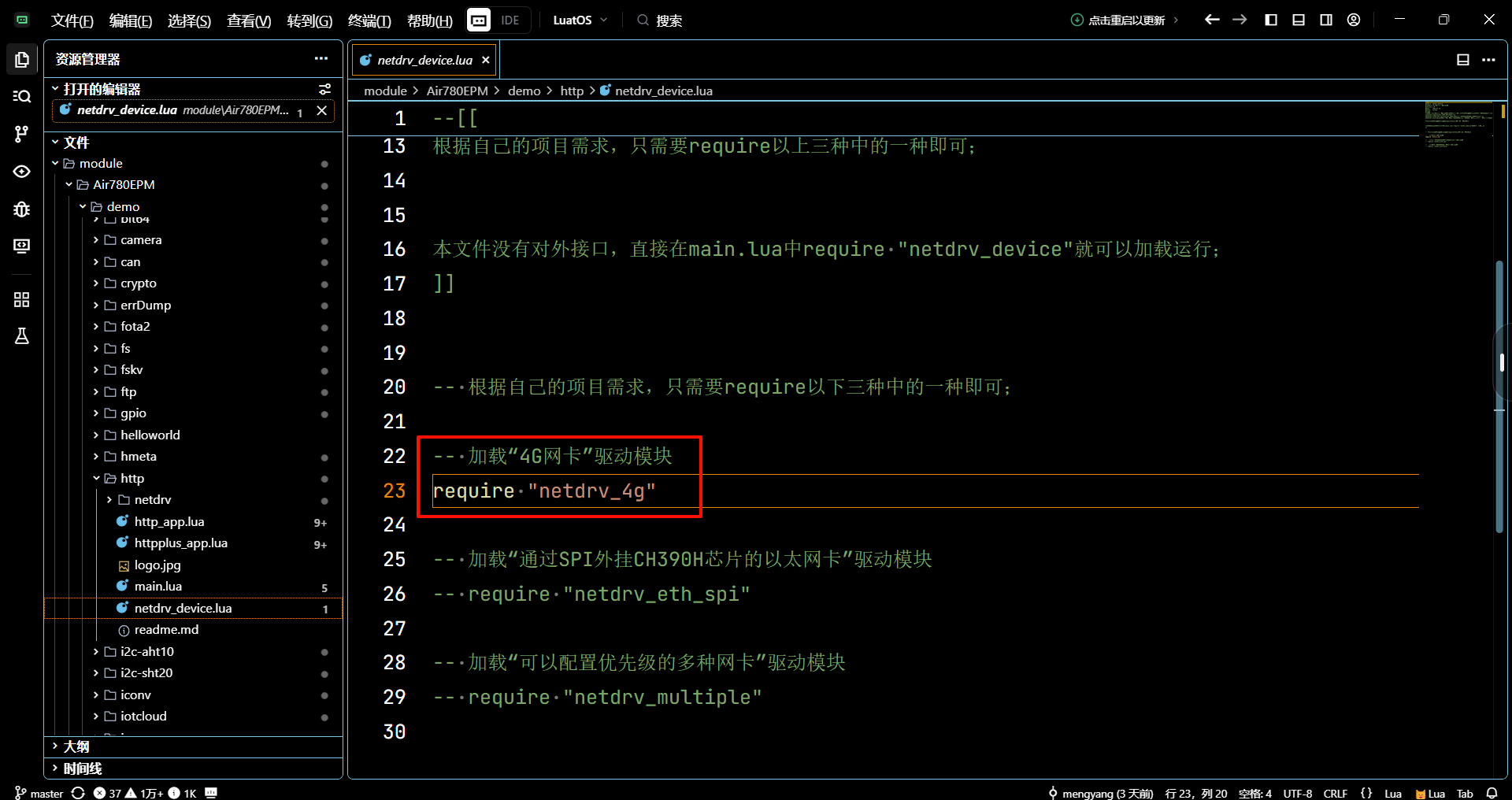Image resolution: width=1512 pixels, height=800 pixels.
Task: Toggle the secondary sidebar layout button
Action: click(1326, 20)
